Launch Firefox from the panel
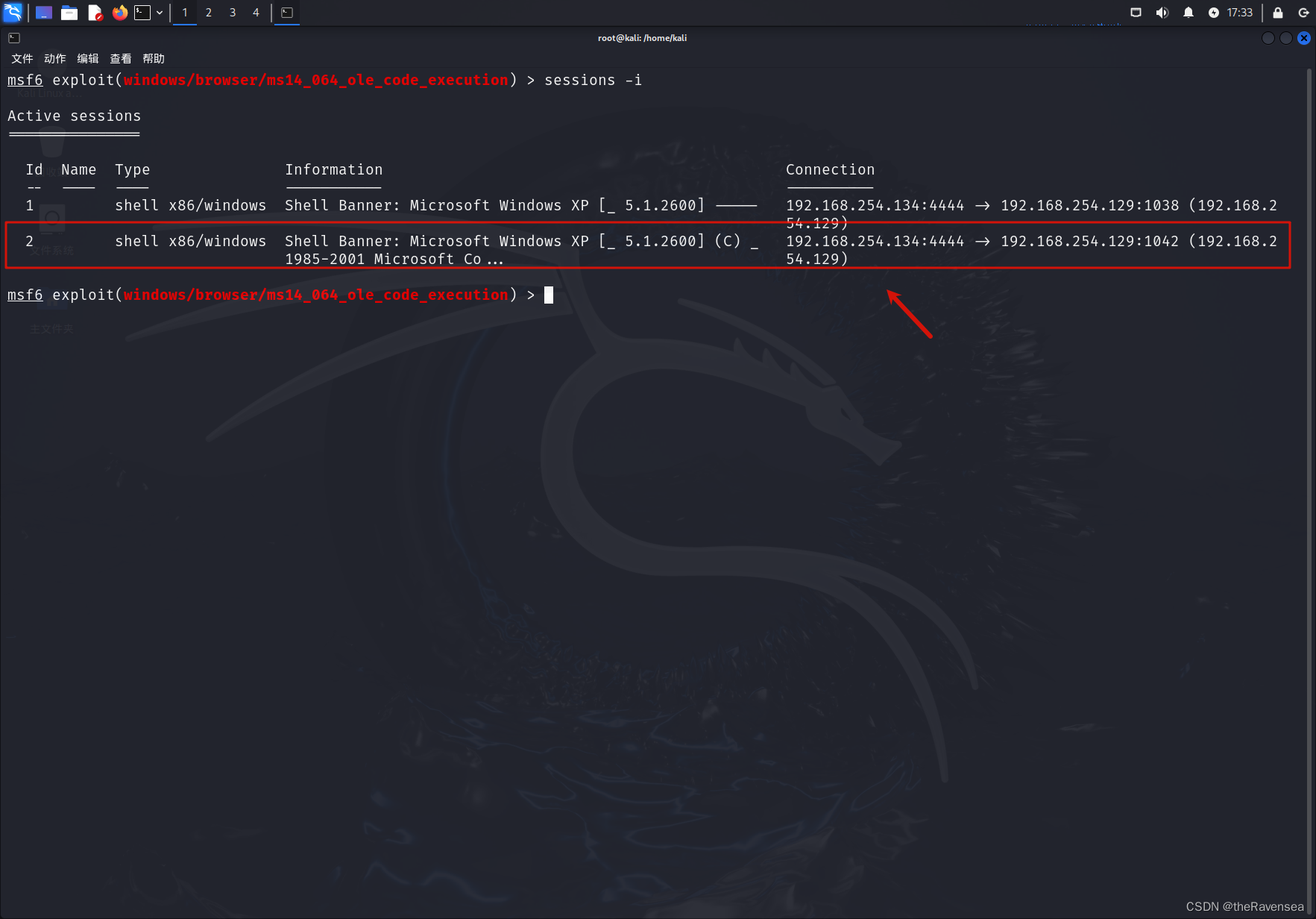 [119, 13]
